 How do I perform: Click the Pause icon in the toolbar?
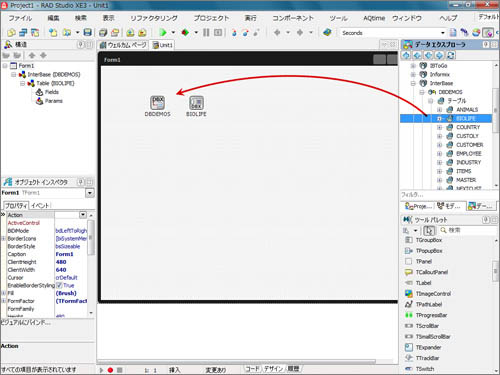click(206, 32)
